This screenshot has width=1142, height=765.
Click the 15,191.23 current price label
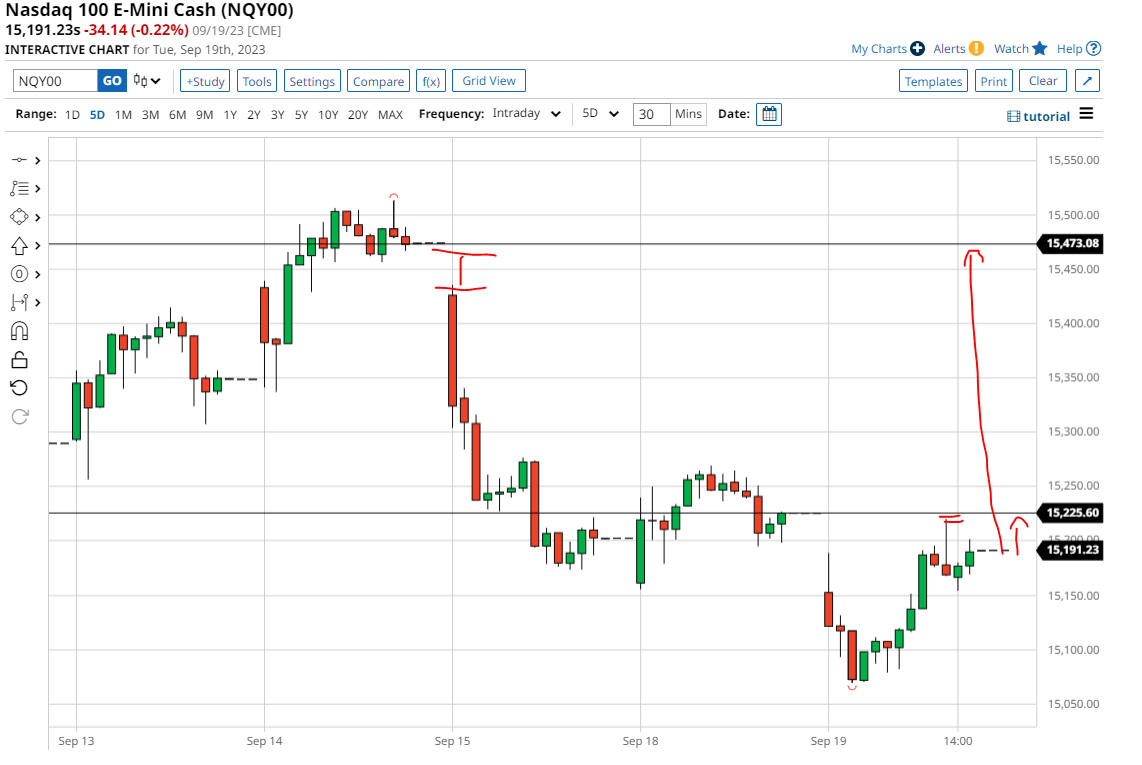tap(1071, 550)
